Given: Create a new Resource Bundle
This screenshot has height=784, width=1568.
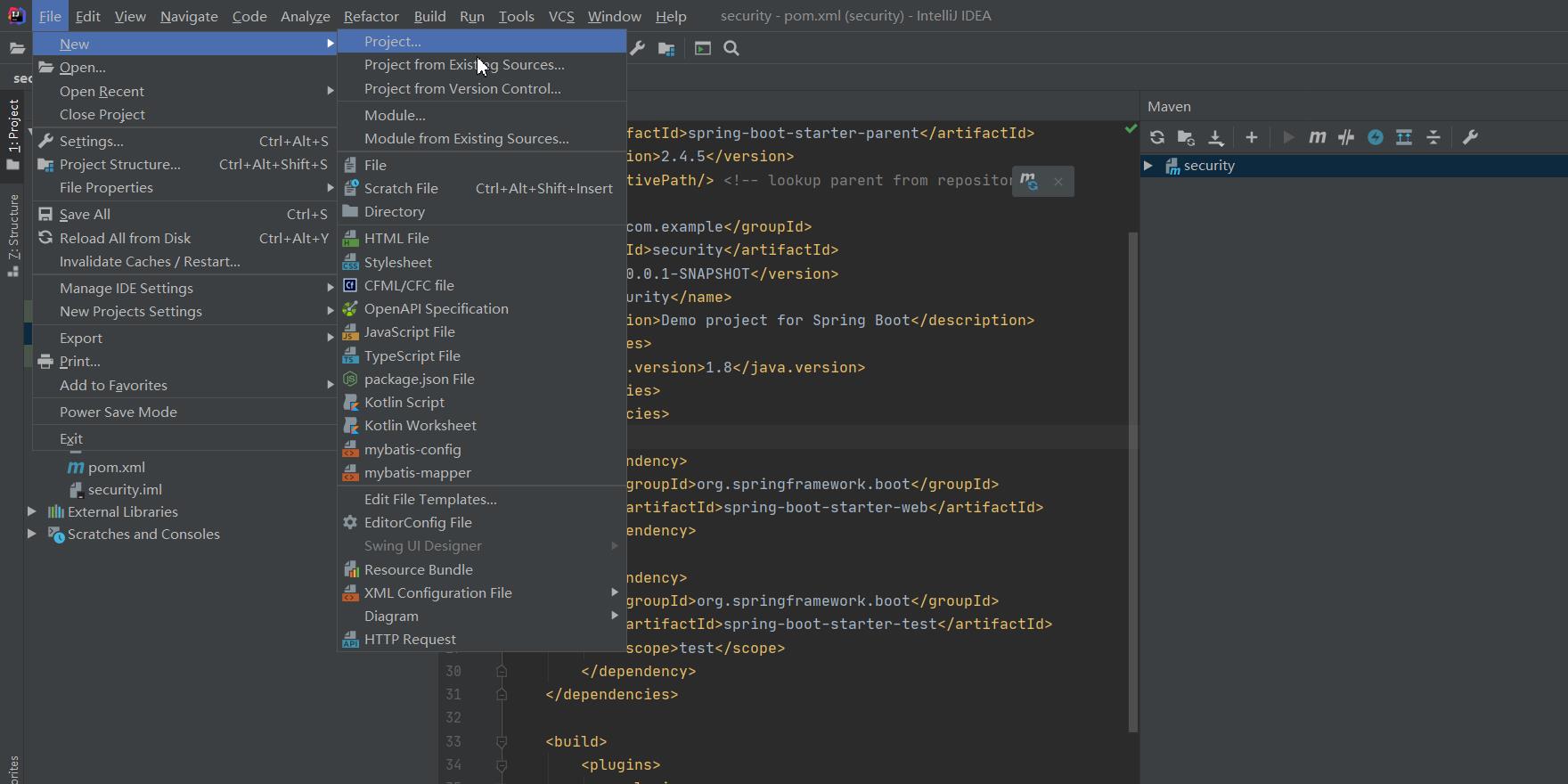Looking at the screenshot, I should pos(482,569).
